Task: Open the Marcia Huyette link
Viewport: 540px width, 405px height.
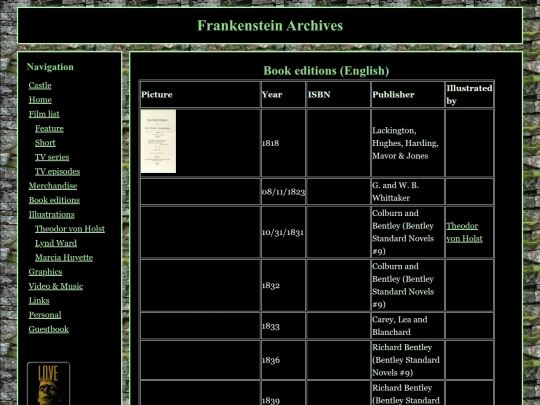Action: (x=64, y=258)
